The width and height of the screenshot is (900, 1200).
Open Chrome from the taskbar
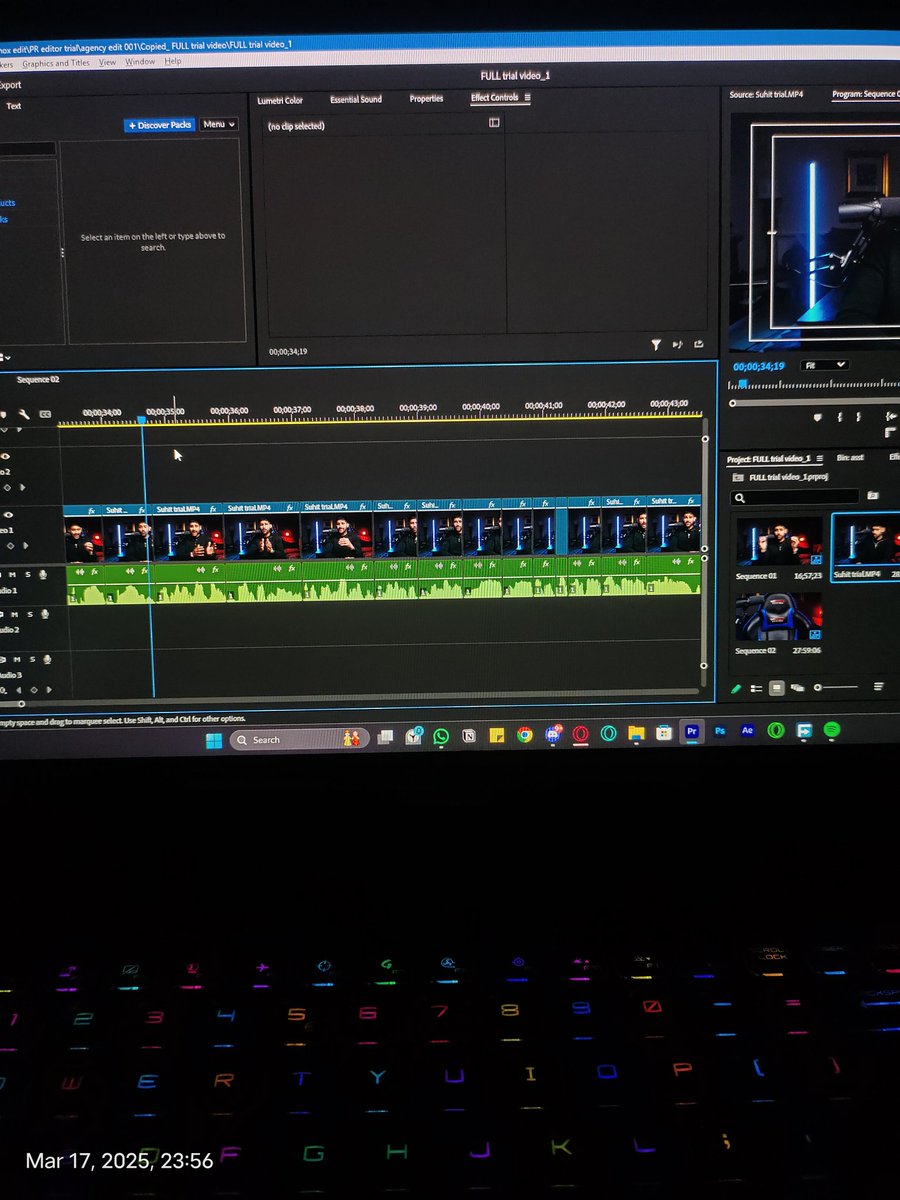[x=524, y=735]
